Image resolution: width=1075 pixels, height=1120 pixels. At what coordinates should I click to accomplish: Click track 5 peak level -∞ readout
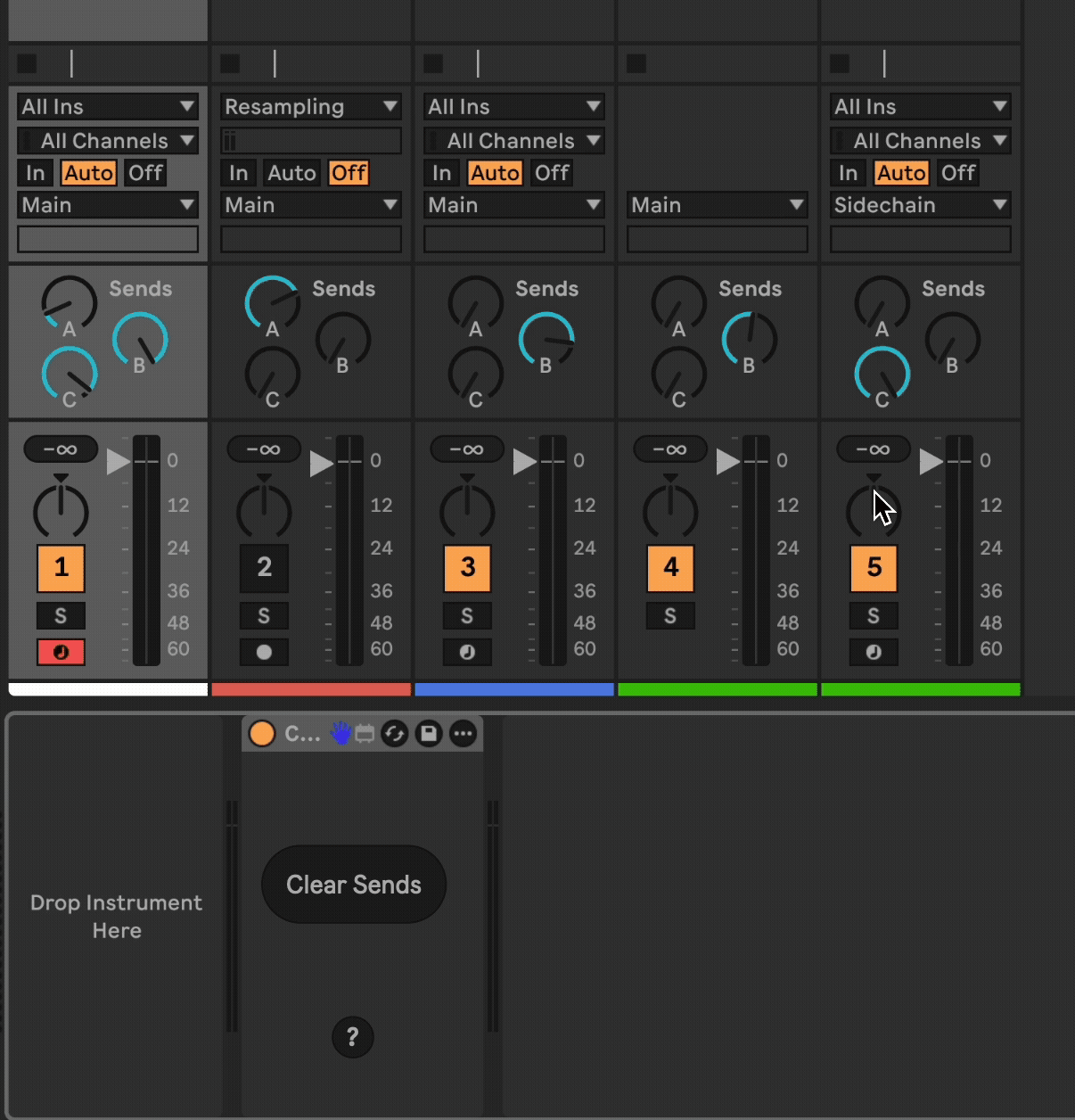click(x=874, y=449)
